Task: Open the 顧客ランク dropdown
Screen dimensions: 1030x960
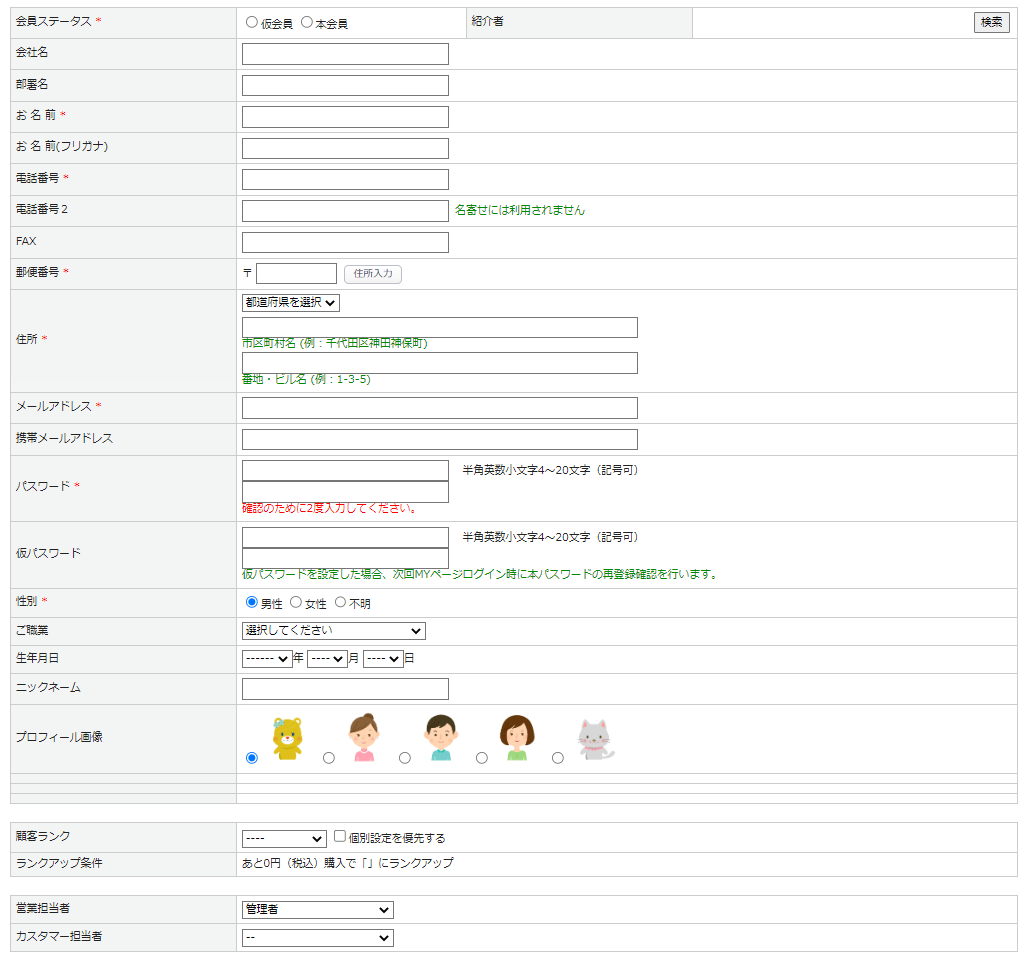Action: click(284, 838)
